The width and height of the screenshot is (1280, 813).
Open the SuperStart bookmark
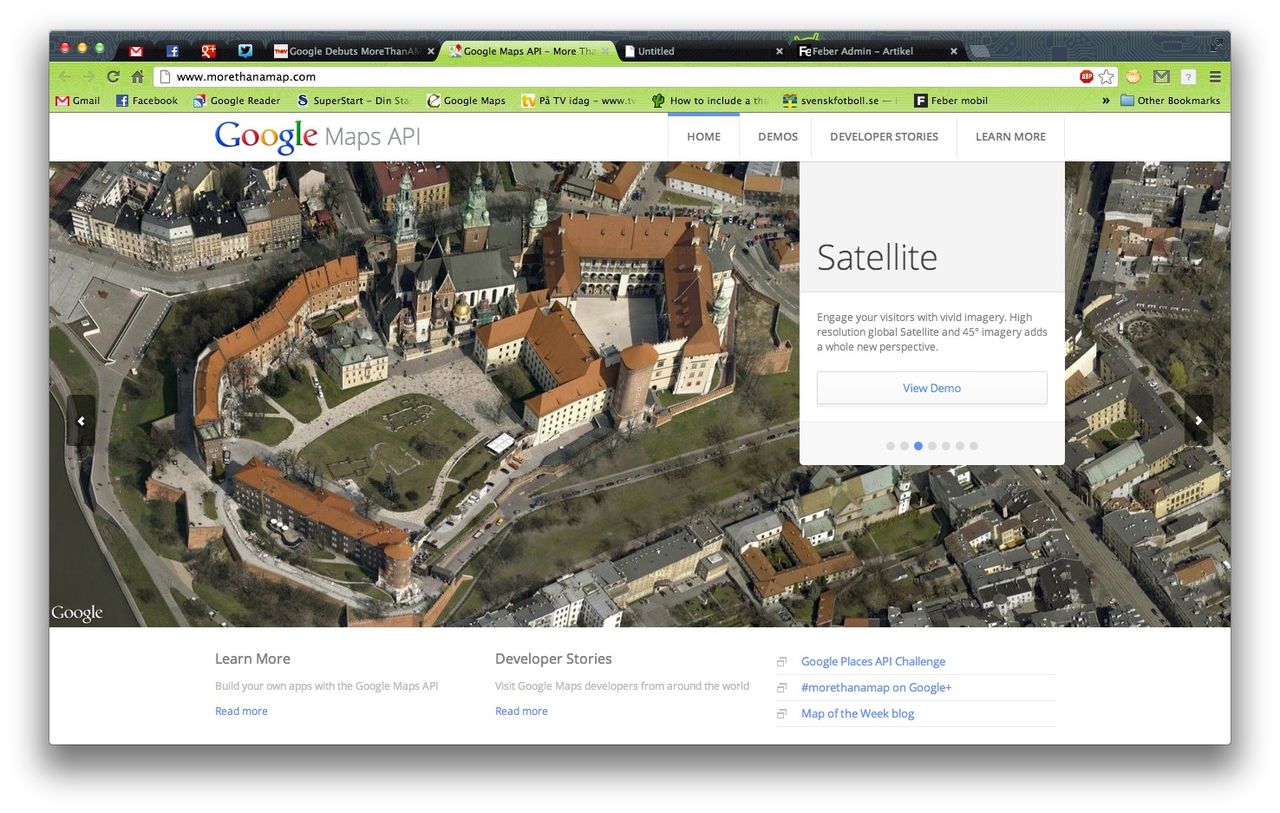tap(354, 100)
